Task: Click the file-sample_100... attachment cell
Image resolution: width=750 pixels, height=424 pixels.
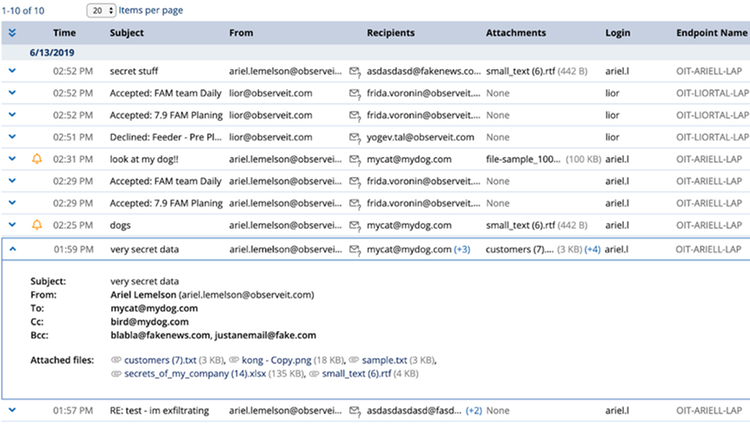Action: coord(523,159)
